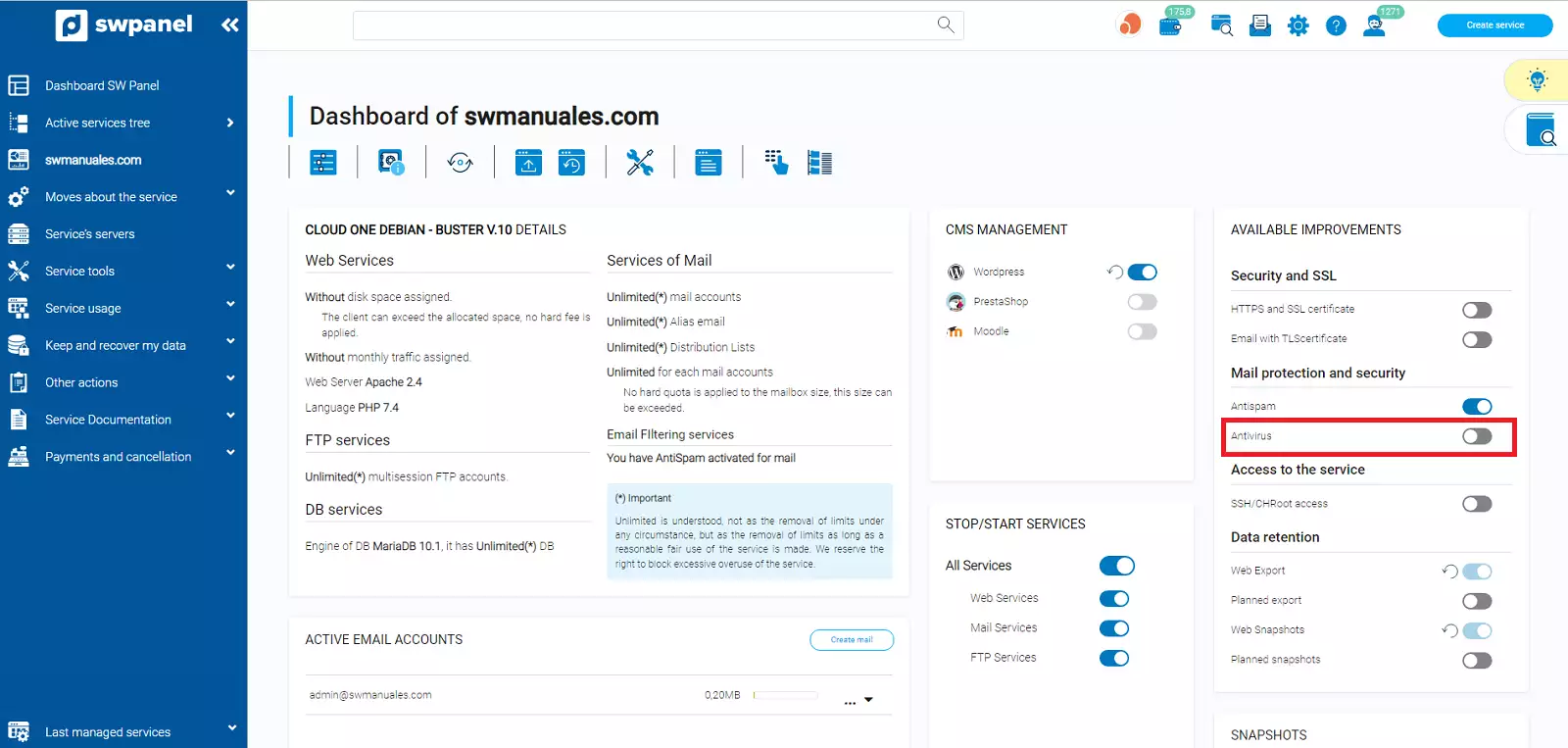Expand the Service tools menu
Image resolution: width=1568 pixels, height=748 pixels.
click(122, 271)
